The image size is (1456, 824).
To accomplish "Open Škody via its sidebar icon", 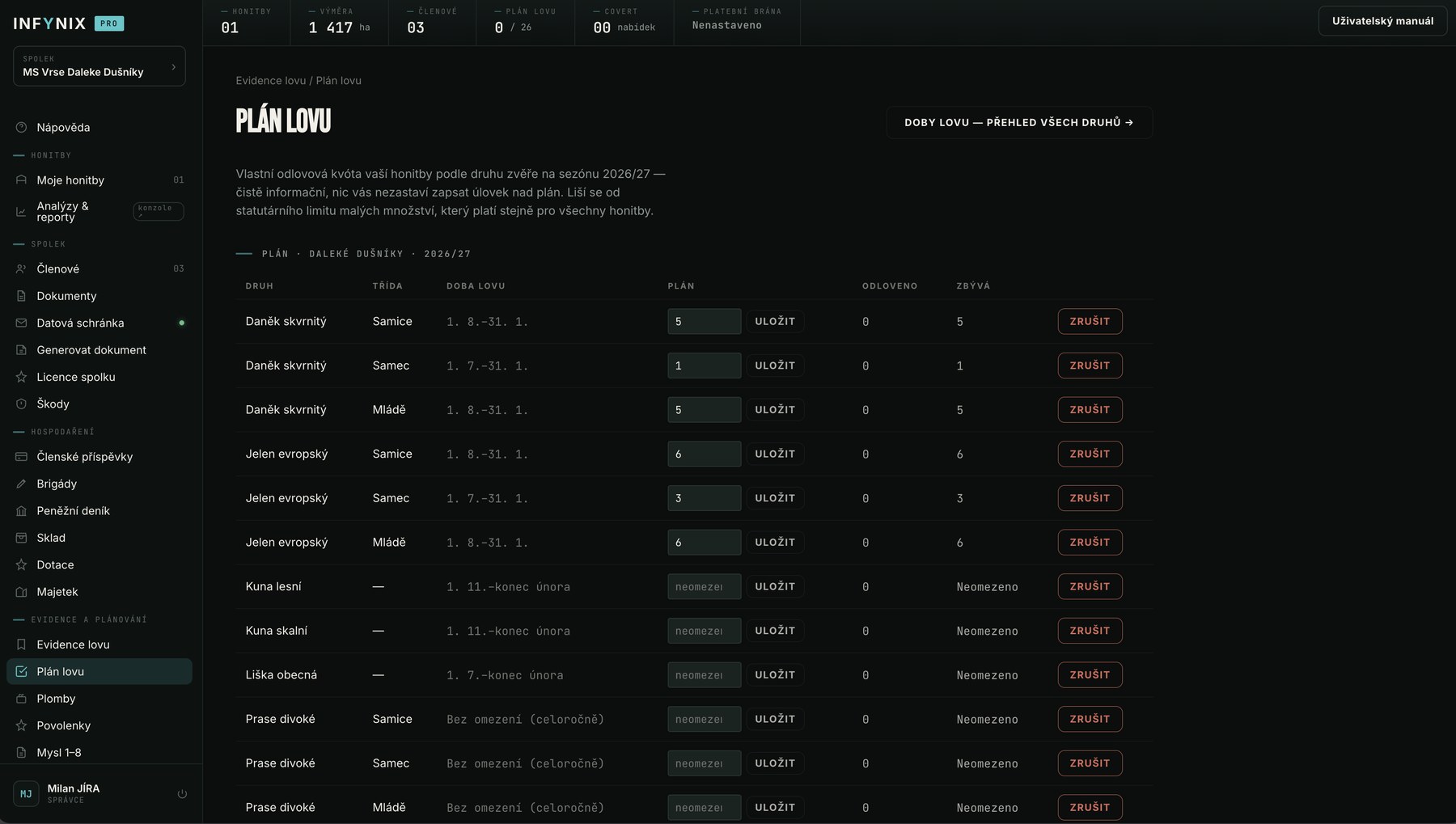I will (x=21, y=404).
